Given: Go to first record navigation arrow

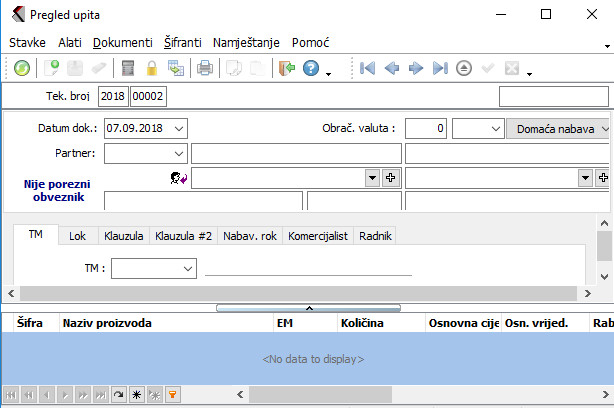Looking at the screenshot, I should (x=367, y=69).
